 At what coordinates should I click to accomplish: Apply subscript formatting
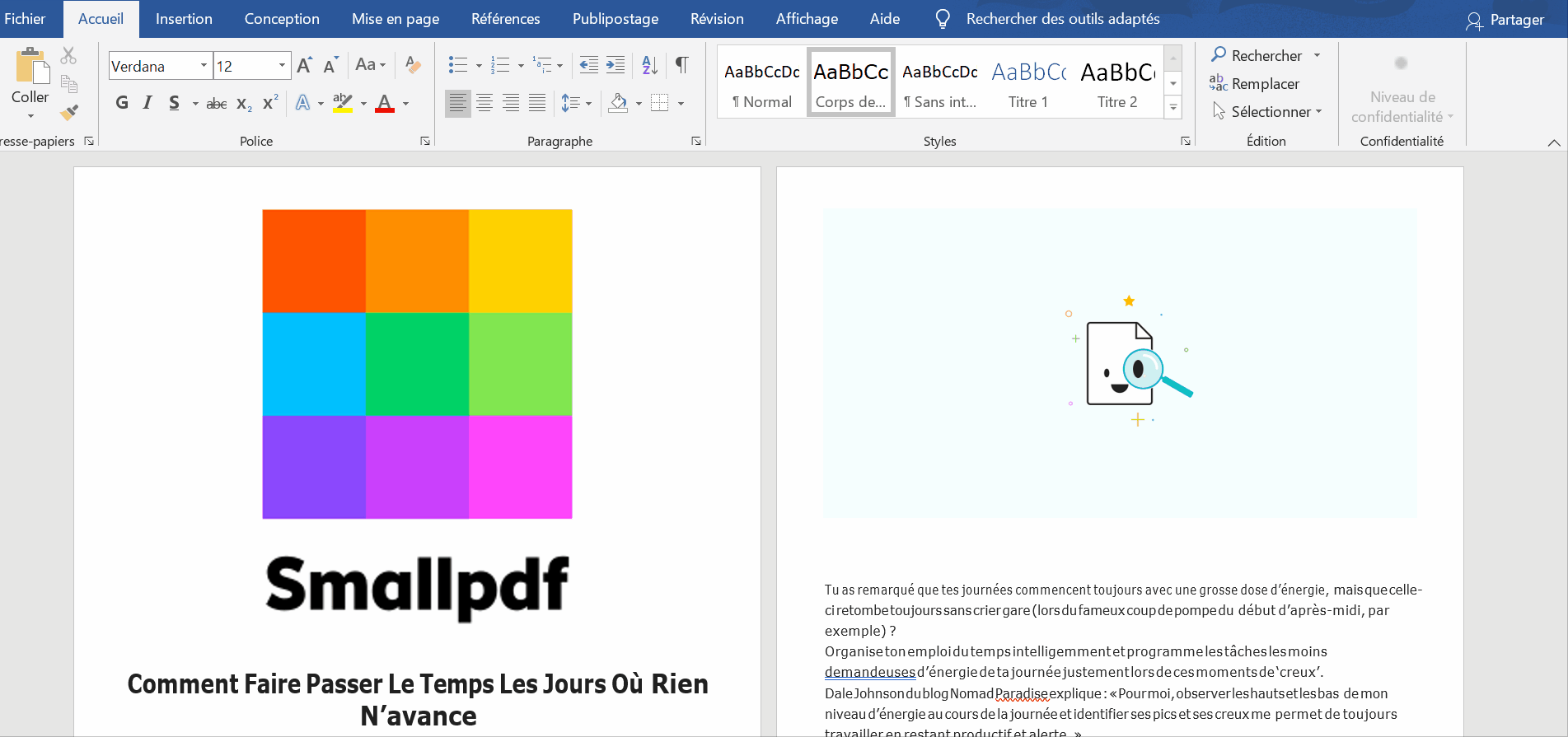coord(244,104)
